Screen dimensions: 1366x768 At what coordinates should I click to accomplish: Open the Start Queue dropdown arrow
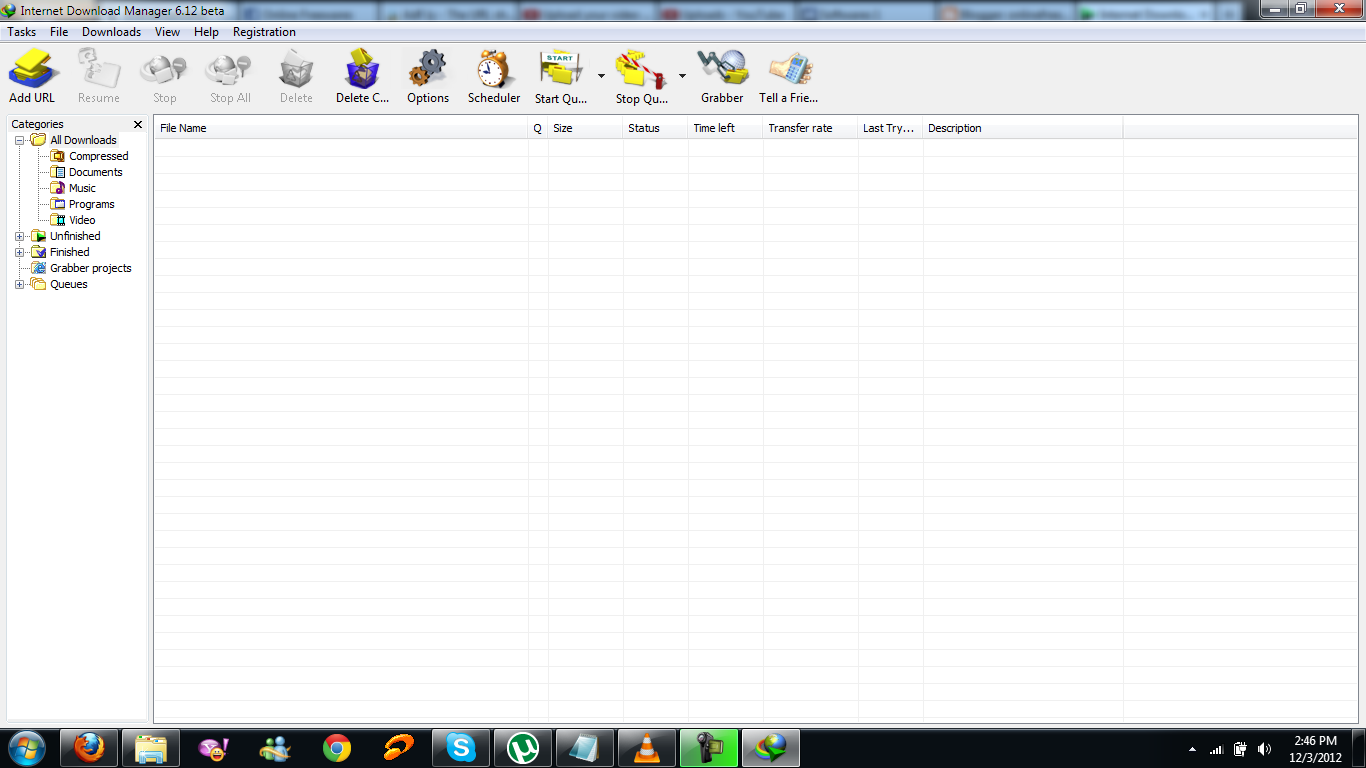601,74
